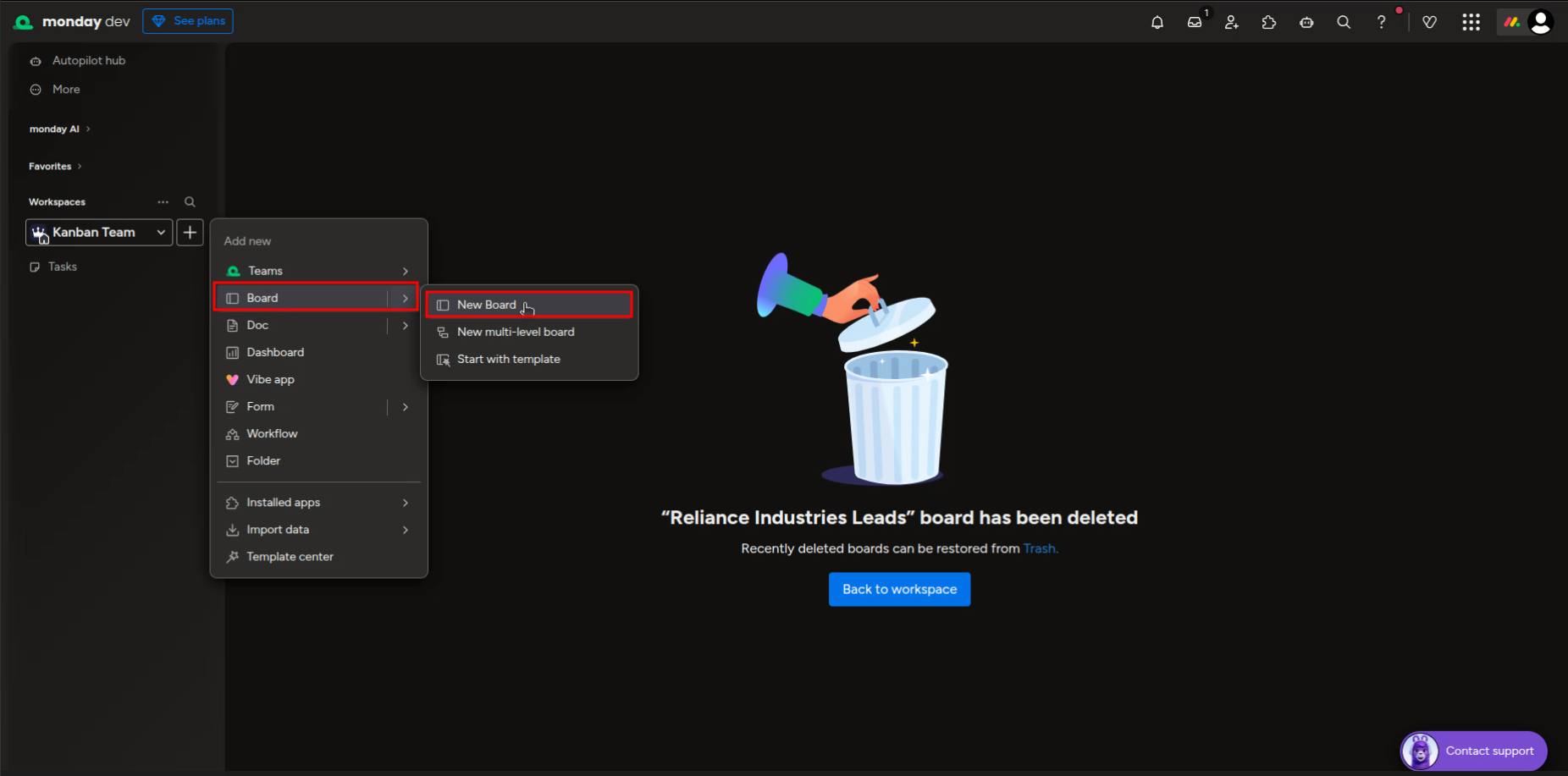Search workspaces with the magnifier icon
The image size is (1568, 776).
(190, 202)
